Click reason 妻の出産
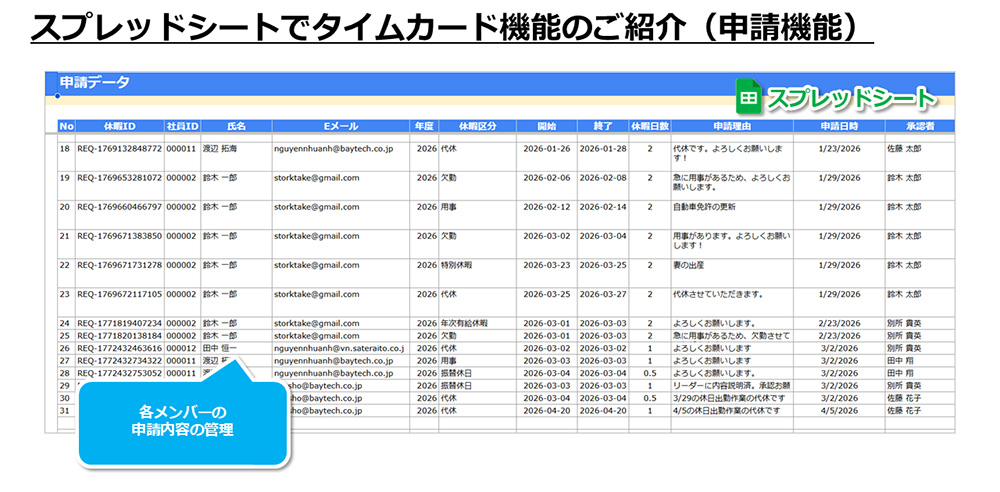 click(x=688, y=265)
